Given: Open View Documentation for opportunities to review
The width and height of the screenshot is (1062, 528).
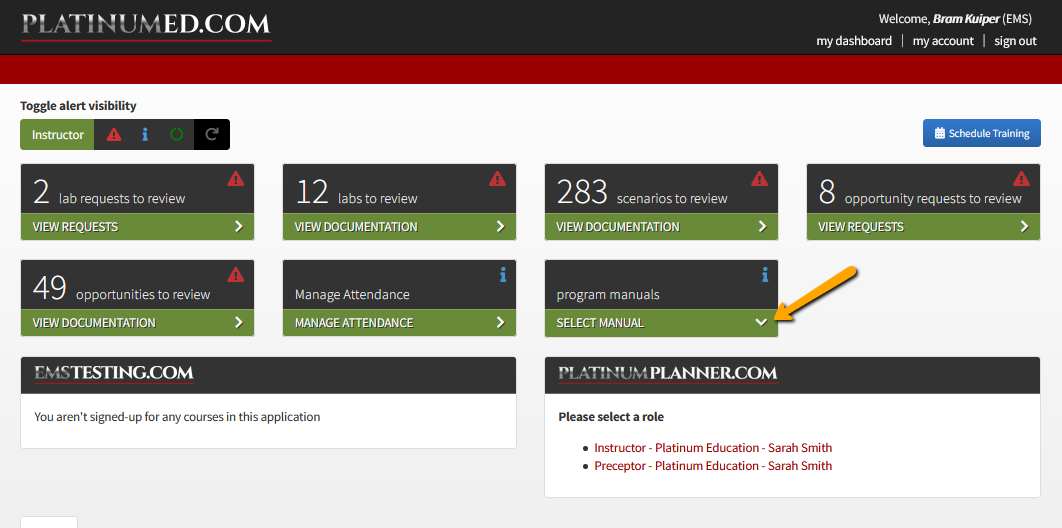Looking at the screenshot, I should click(137, 323).
